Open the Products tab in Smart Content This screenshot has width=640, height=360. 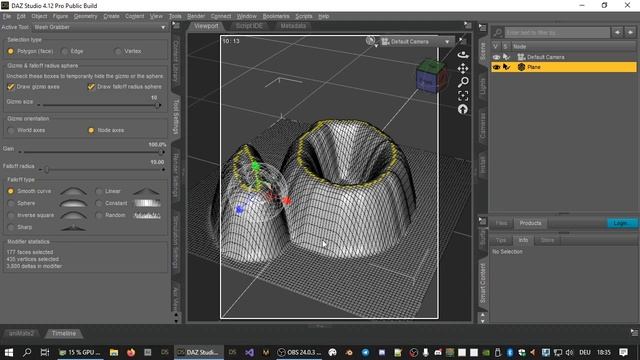coord(530,223)
